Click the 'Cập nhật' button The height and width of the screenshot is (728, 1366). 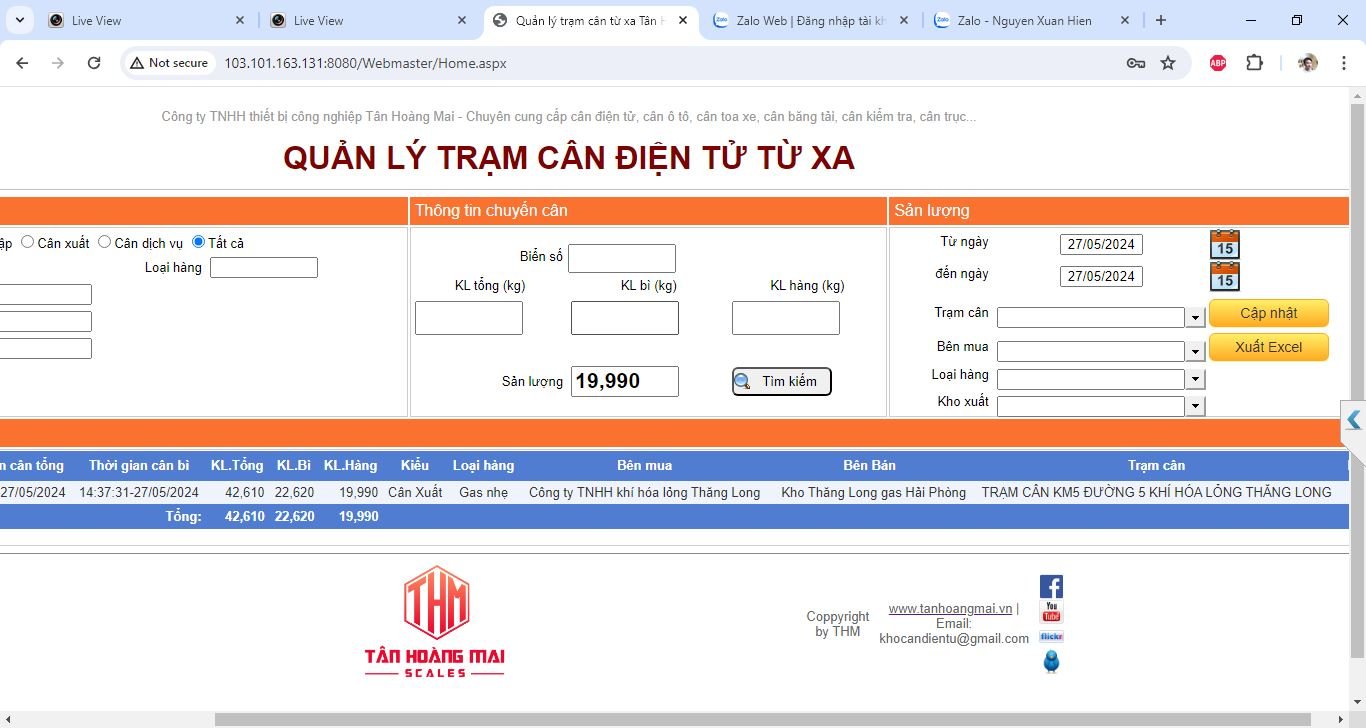pos(1268,313)
